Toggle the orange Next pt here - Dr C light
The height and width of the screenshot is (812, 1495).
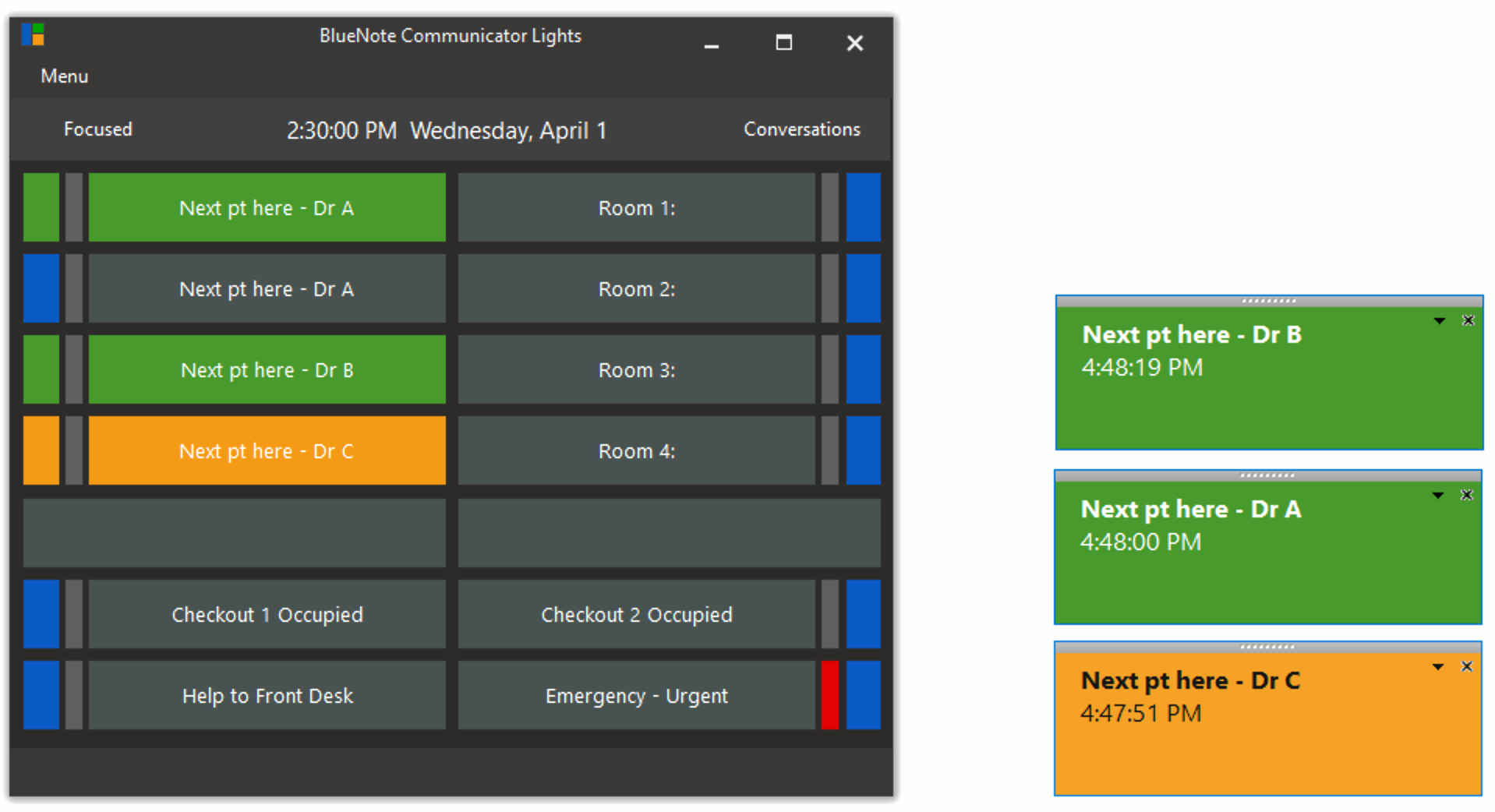point(267,451)
